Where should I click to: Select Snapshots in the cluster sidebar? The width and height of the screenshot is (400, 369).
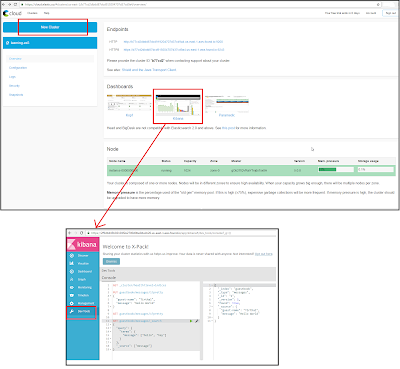(16, 95)
